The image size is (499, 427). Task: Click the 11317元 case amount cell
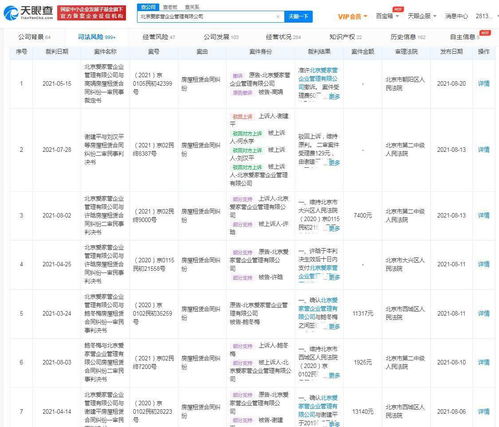(x=363, y=314)
